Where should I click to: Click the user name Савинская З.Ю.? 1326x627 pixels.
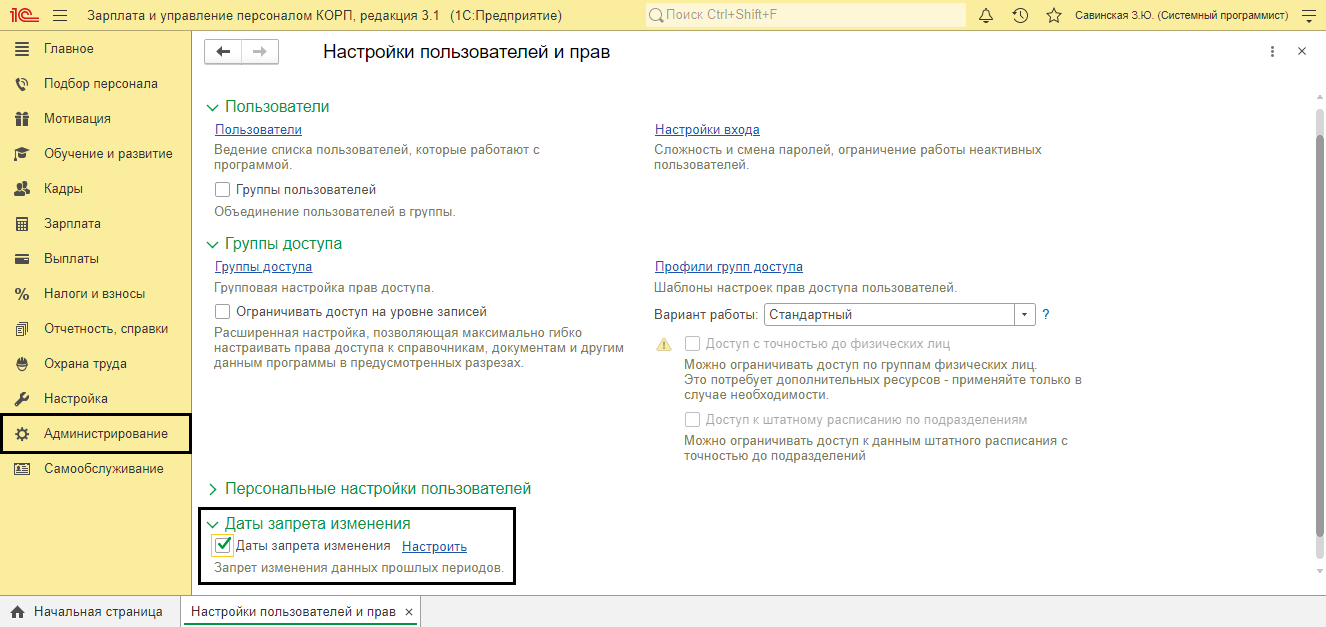(1182, 16)
